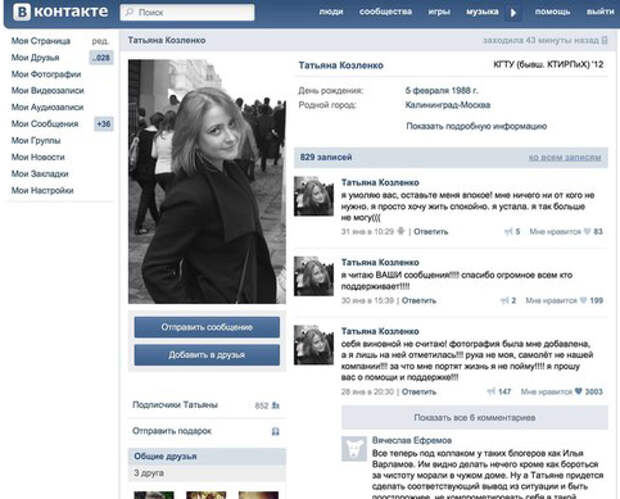The image size is (620, 499).
Task: Click the subscribers icon next to 852
Action: tap(276, 405)
